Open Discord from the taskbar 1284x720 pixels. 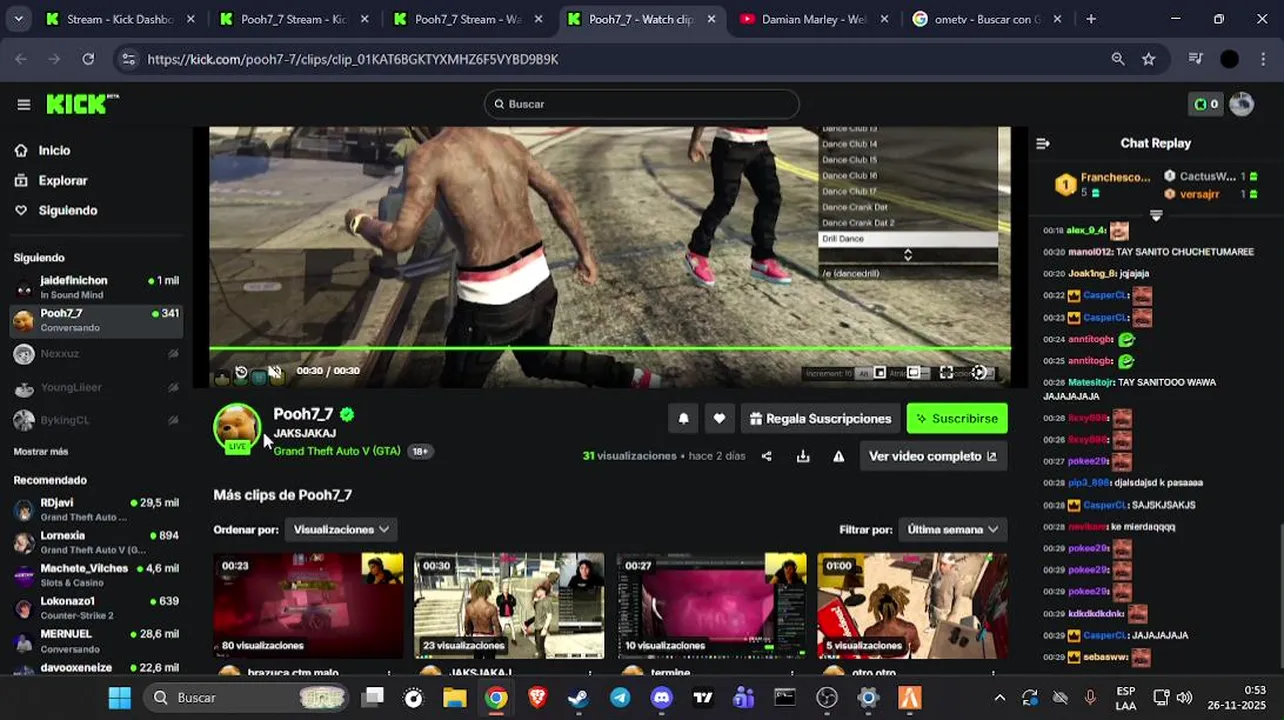click(x=662, y=698)
